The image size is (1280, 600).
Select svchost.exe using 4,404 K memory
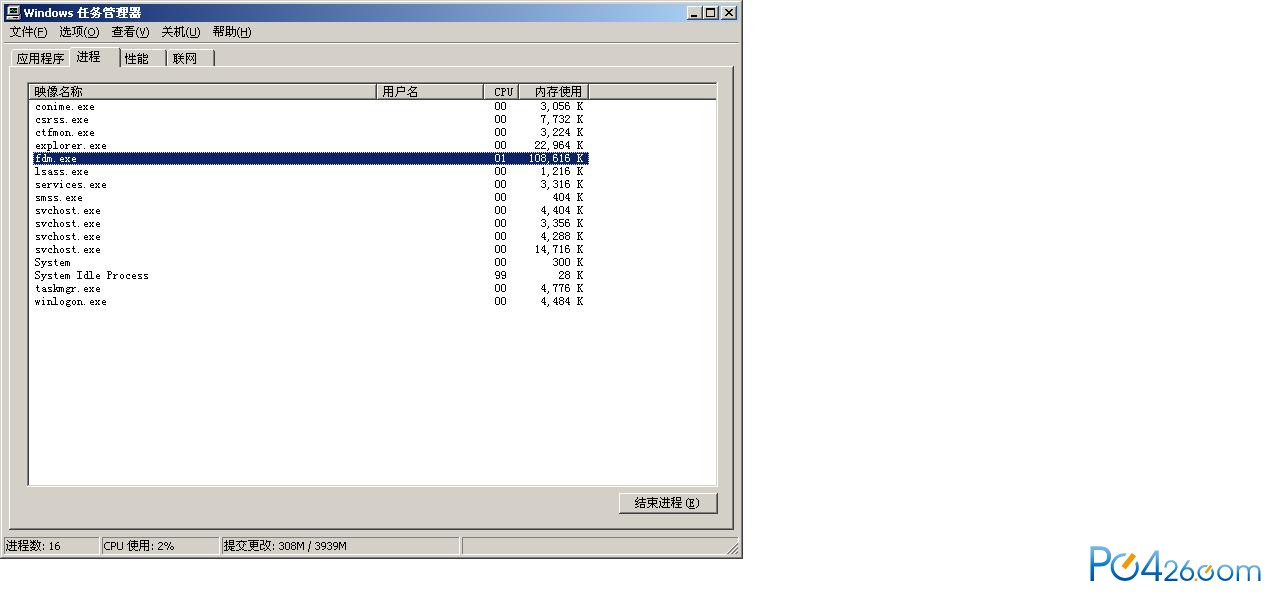(310, 211)
